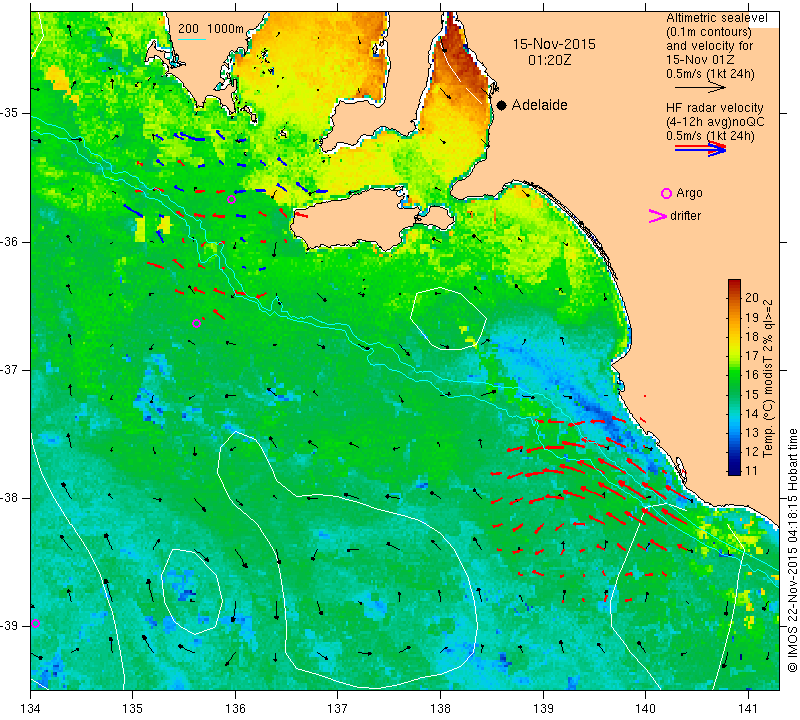Click the color bar tick label 18
This screenshot has height=720, width=800.
click(x=752, y=336)
